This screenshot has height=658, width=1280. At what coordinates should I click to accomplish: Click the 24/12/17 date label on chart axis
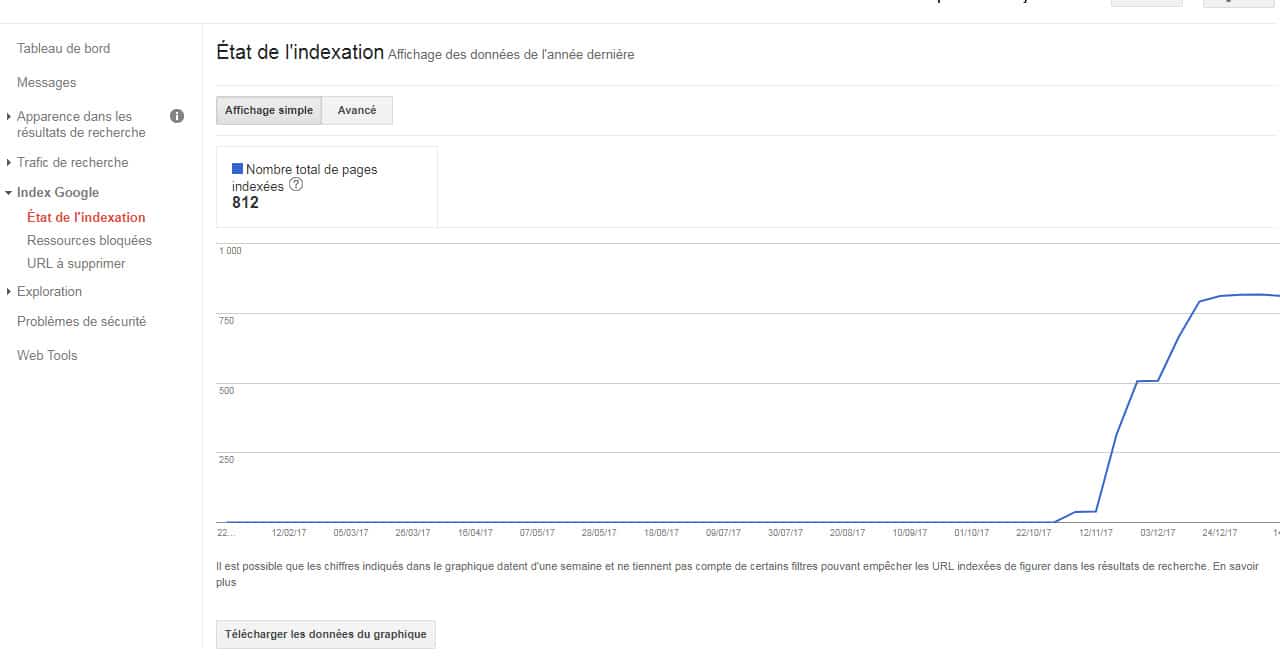pos(1219,533)
